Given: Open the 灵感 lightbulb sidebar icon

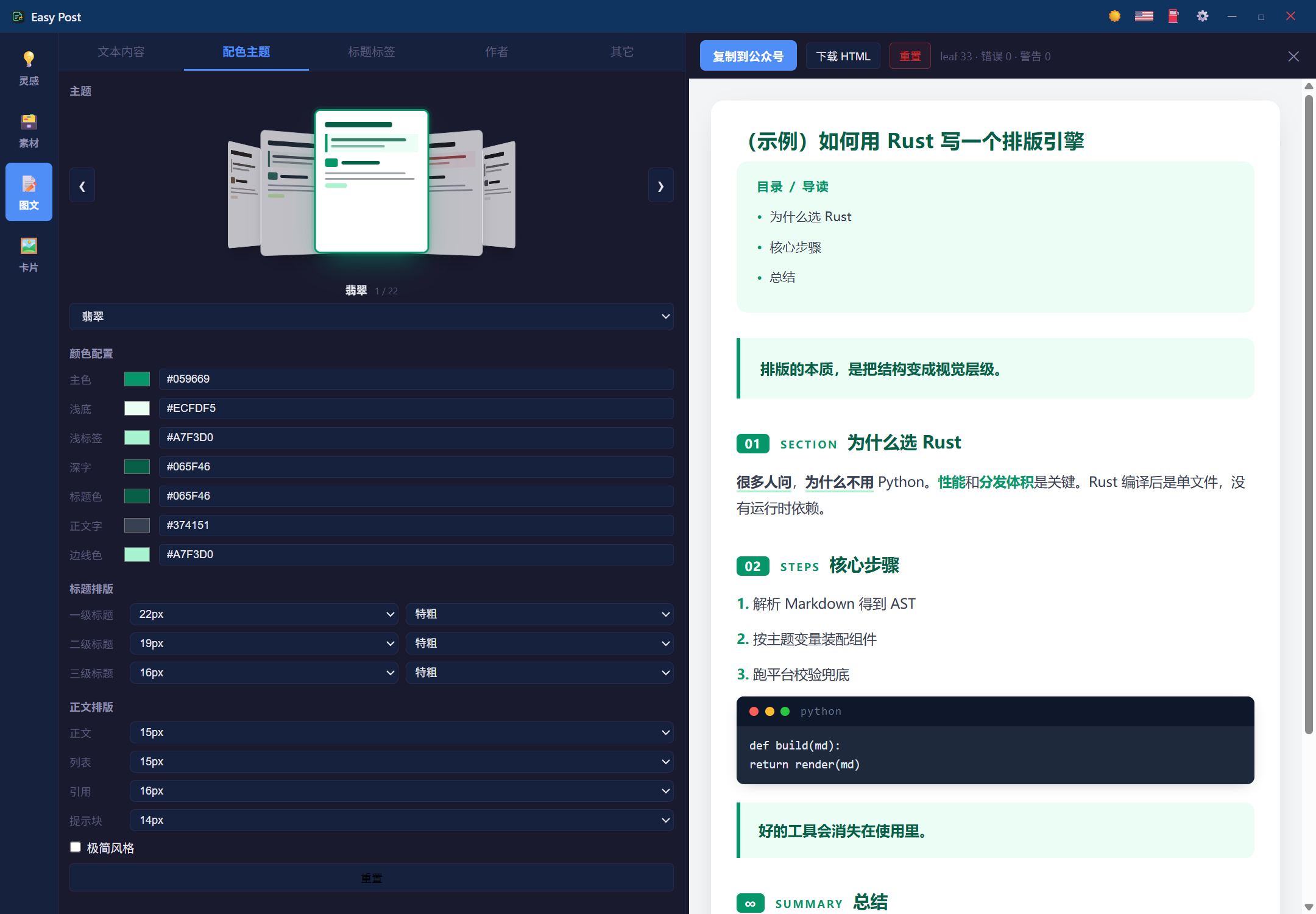Looking at the screenshot, I should (29, 68).
